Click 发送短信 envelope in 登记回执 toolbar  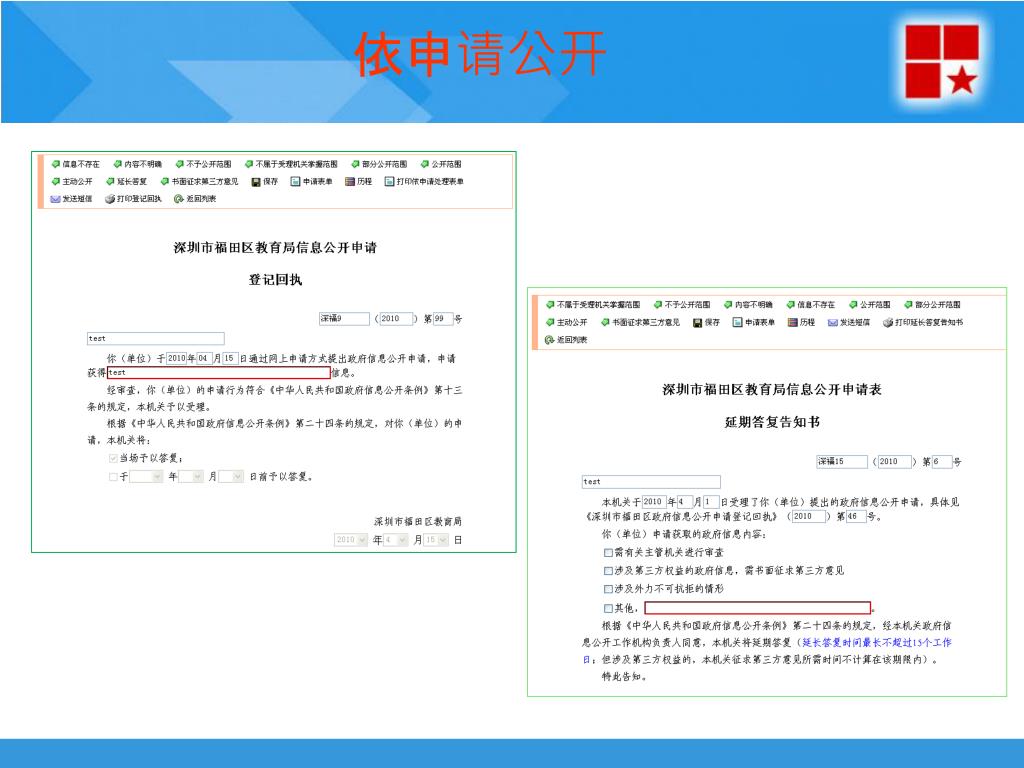(56, 199)
